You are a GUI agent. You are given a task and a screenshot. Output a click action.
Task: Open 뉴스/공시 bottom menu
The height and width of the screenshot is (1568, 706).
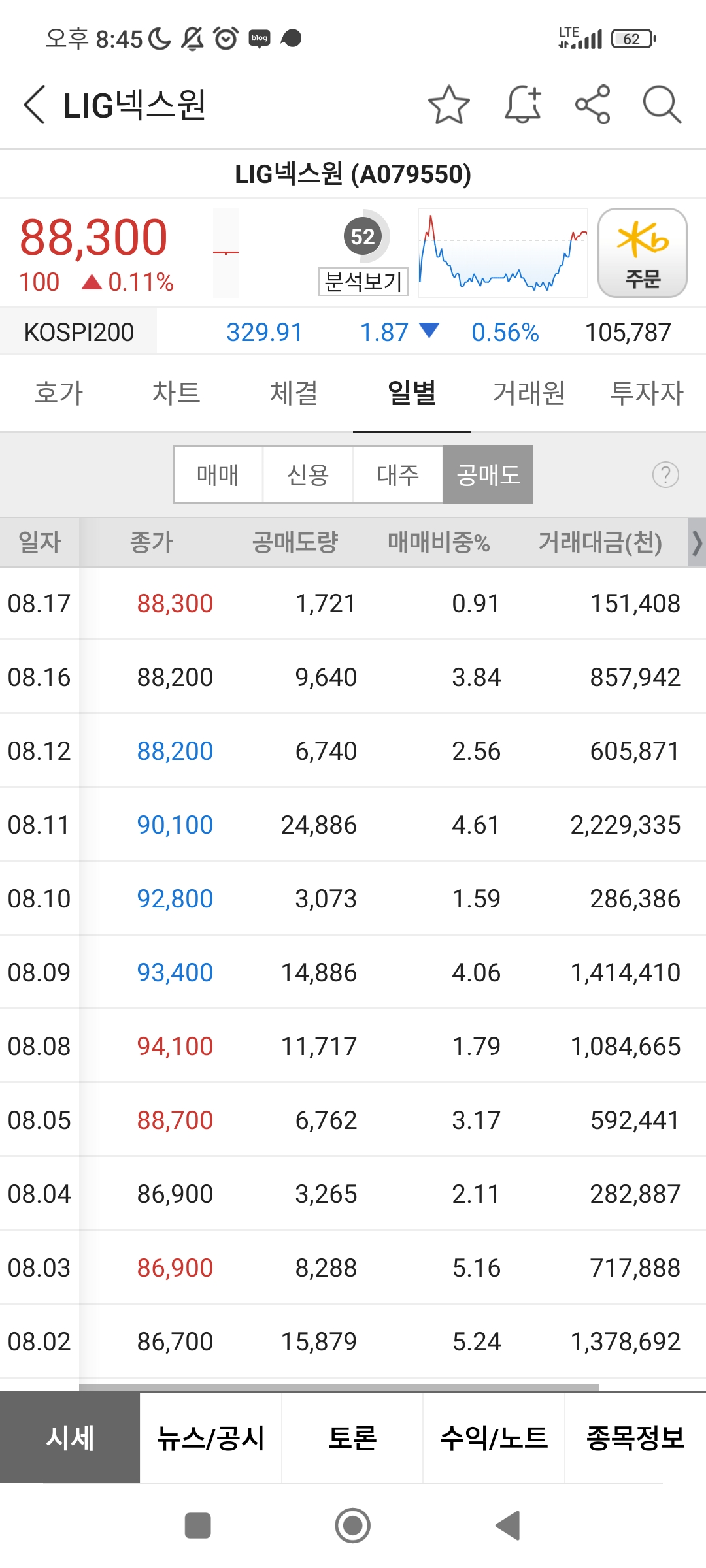point(211,1437)
